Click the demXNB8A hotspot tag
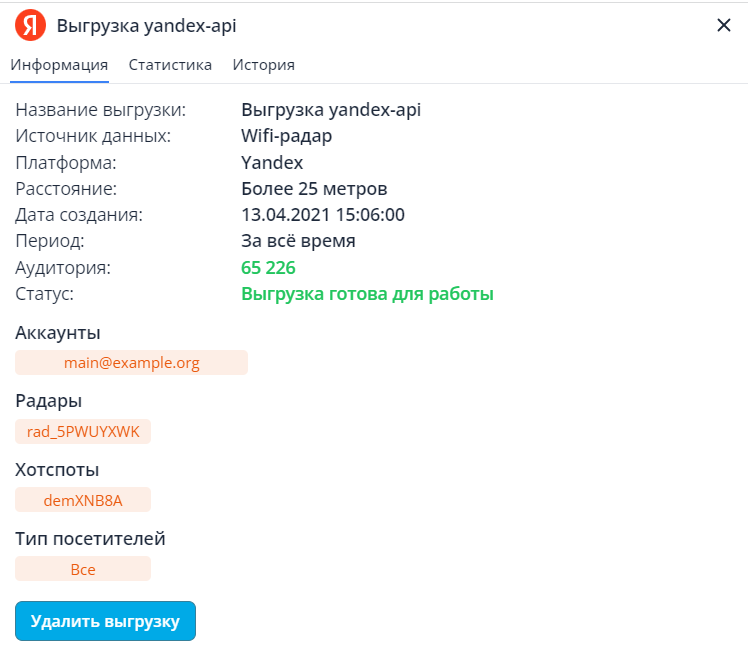Screen dimensions: 748x661 click(83, 500)
